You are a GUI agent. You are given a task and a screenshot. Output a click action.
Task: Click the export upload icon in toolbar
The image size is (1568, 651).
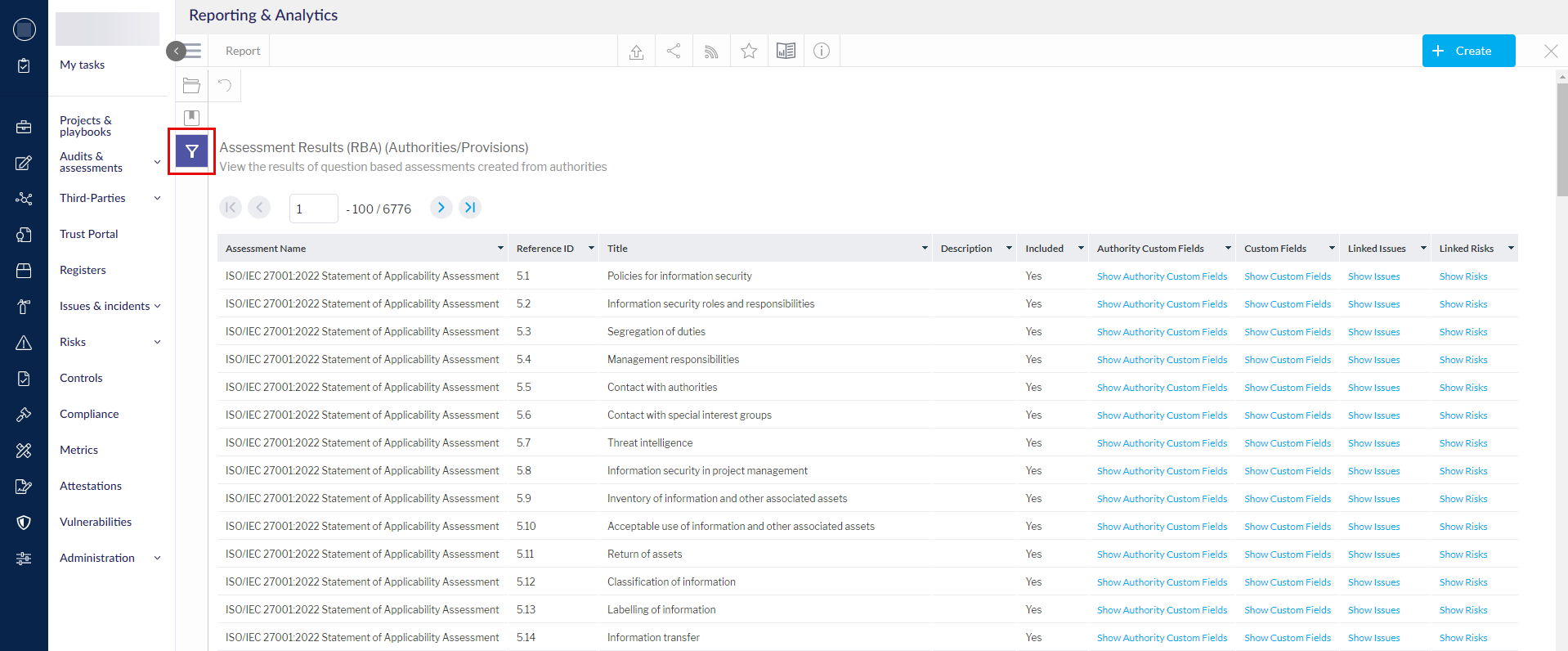coord(637,51)
